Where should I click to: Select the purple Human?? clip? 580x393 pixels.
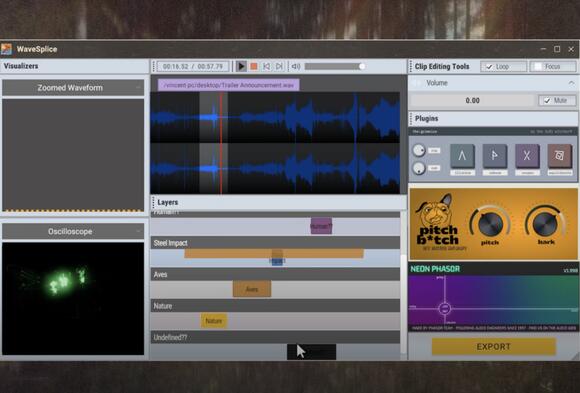(321, 226)
